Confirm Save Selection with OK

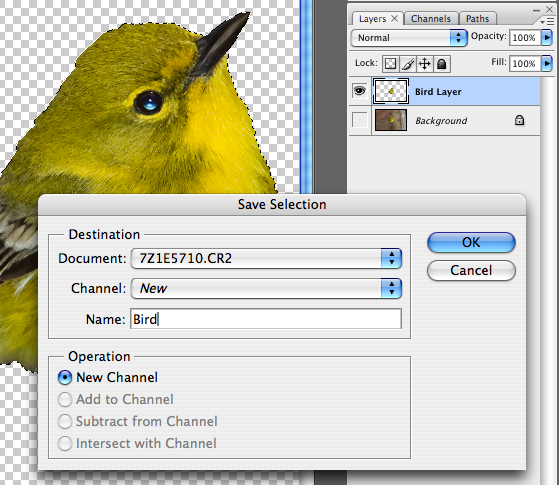coord(471,242)
